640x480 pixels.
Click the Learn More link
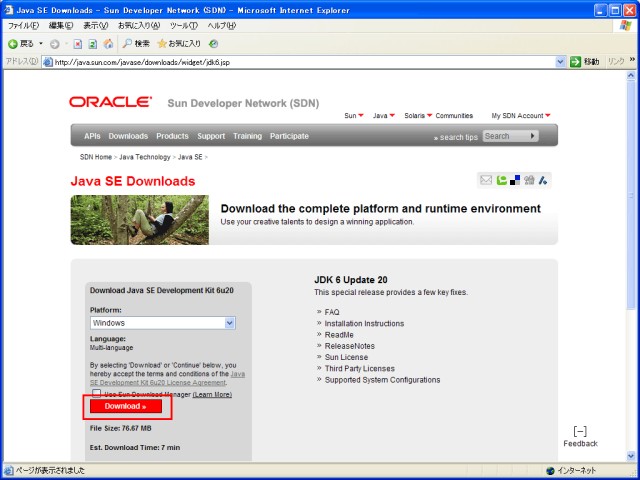pyautogui.click(x=212, y=394)
